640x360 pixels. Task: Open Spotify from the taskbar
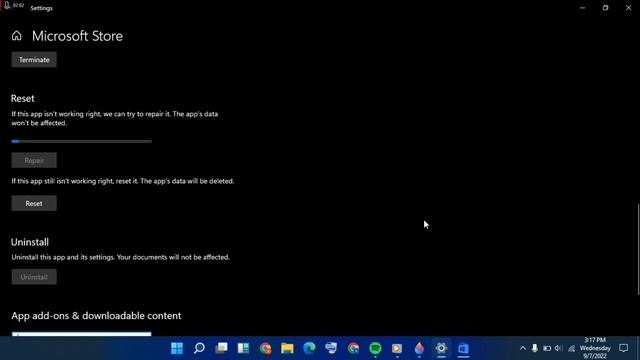coord(376,348)
